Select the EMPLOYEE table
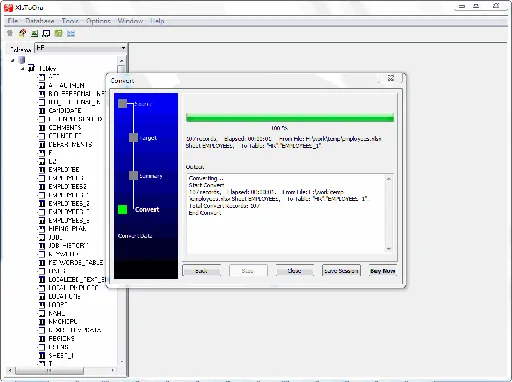 (64, 170)
